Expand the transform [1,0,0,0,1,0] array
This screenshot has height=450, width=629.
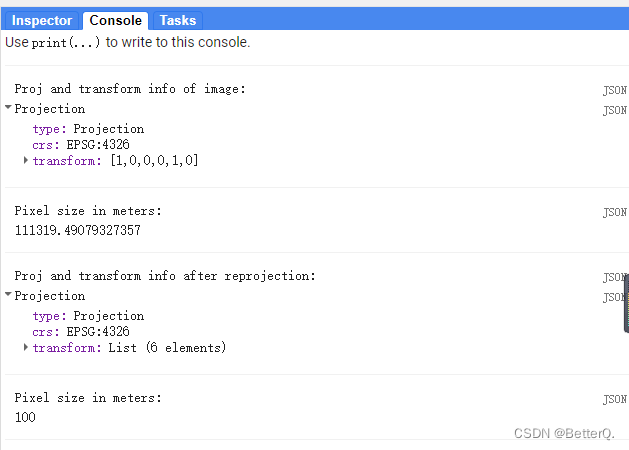pos(26,160)
